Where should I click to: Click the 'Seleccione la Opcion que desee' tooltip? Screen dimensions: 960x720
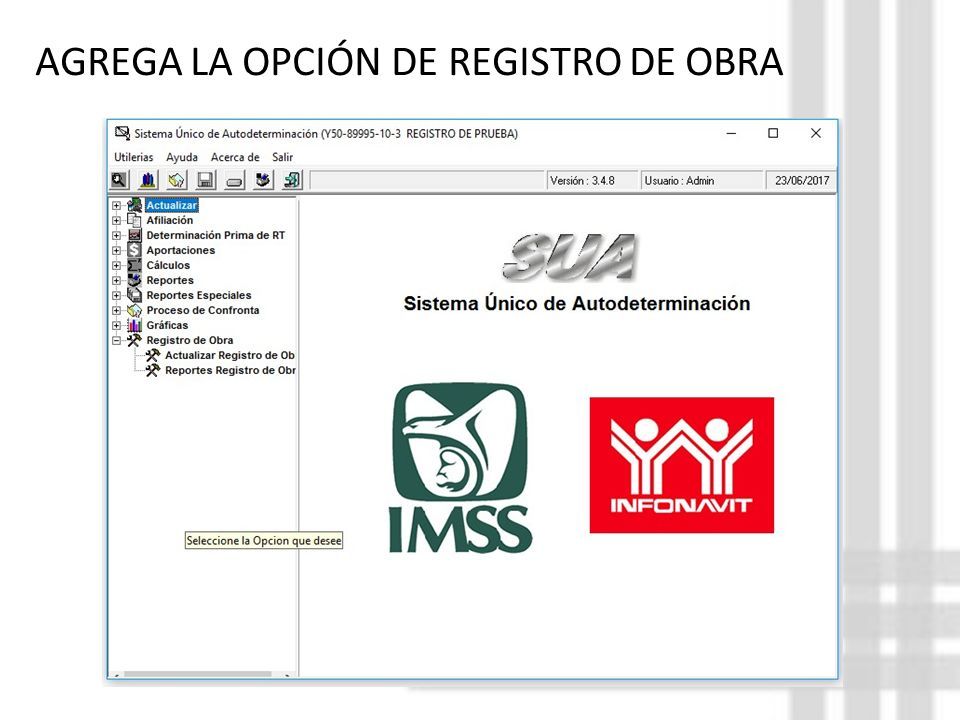[264, 541]
